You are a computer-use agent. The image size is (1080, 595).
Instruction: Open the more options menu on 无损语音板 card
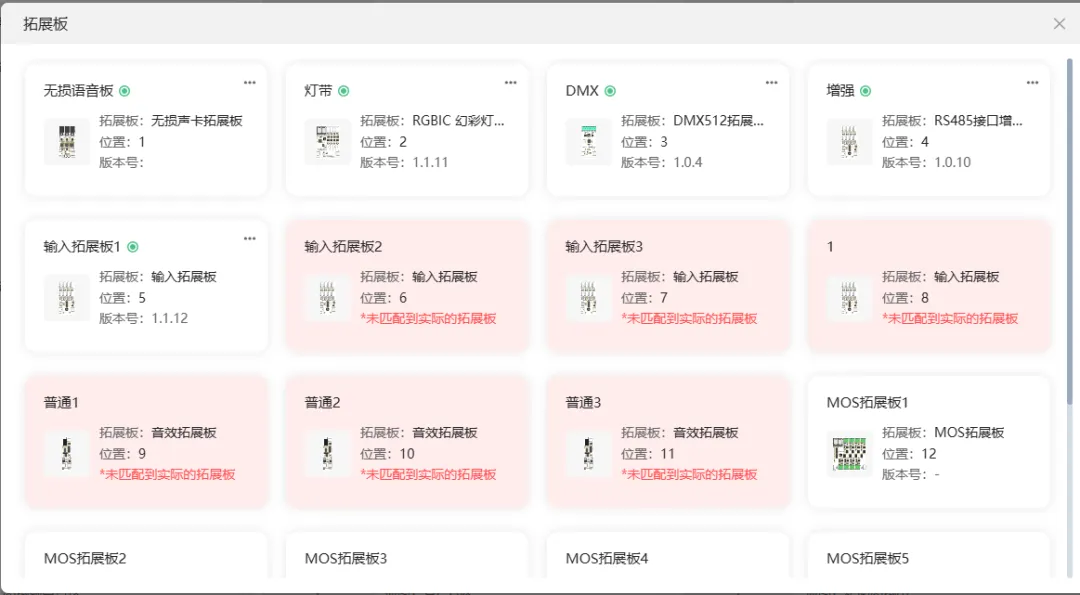[x=249, y=83]
